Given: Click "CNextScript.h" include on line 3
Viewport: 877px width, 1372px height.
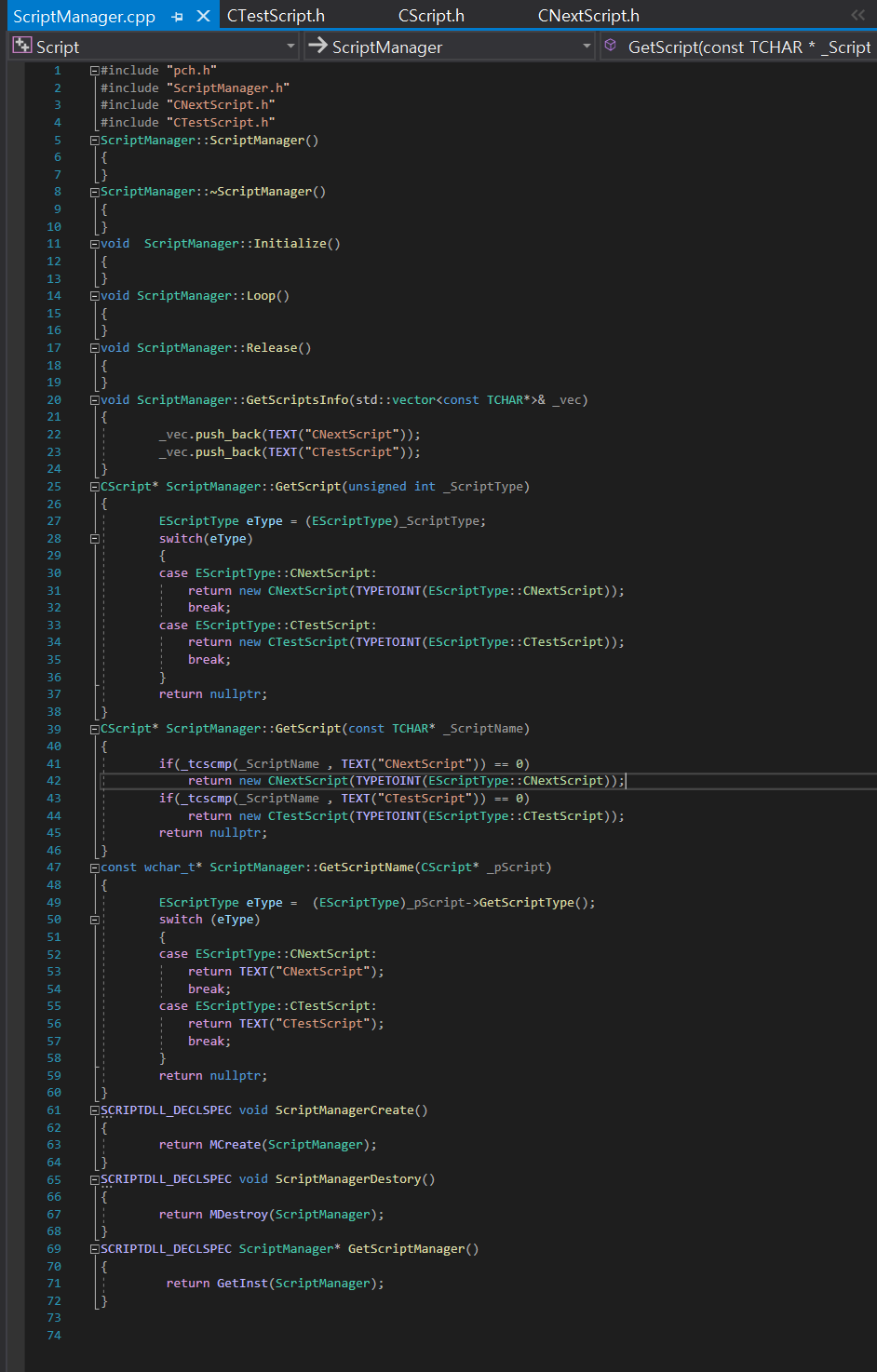Looking at the screenshot, I should coord(221,105).
